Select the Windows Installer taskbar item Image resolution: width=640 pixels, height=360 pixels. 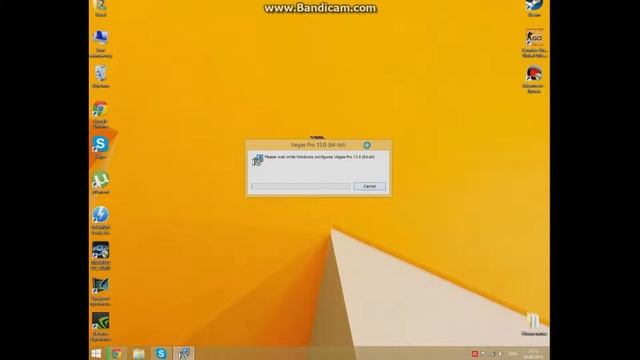click(184, 353)
